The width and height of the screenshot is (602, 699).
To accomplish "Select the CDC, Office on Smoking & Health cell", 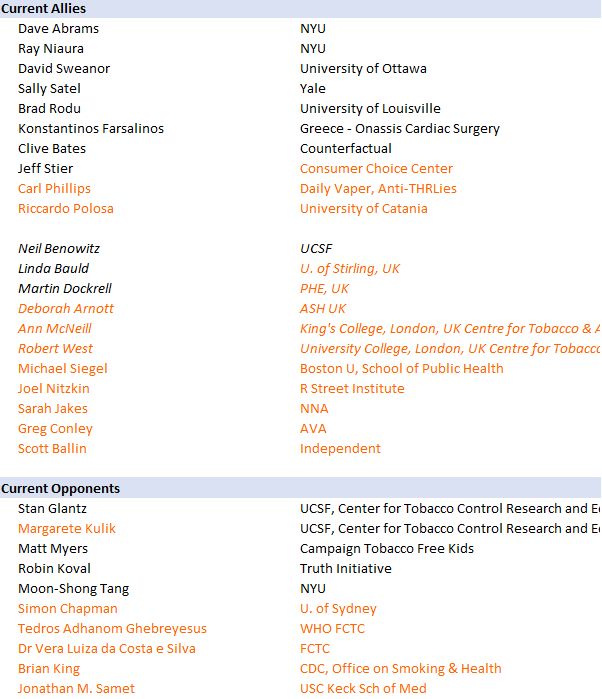I will pos(400,669).
